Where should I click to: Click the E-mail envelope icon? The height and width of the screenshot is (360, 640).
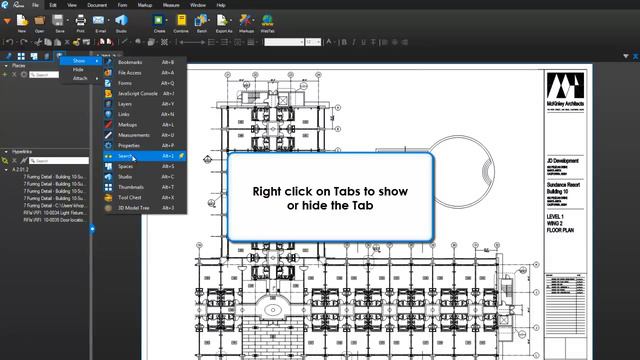click(x=98, y=20)
